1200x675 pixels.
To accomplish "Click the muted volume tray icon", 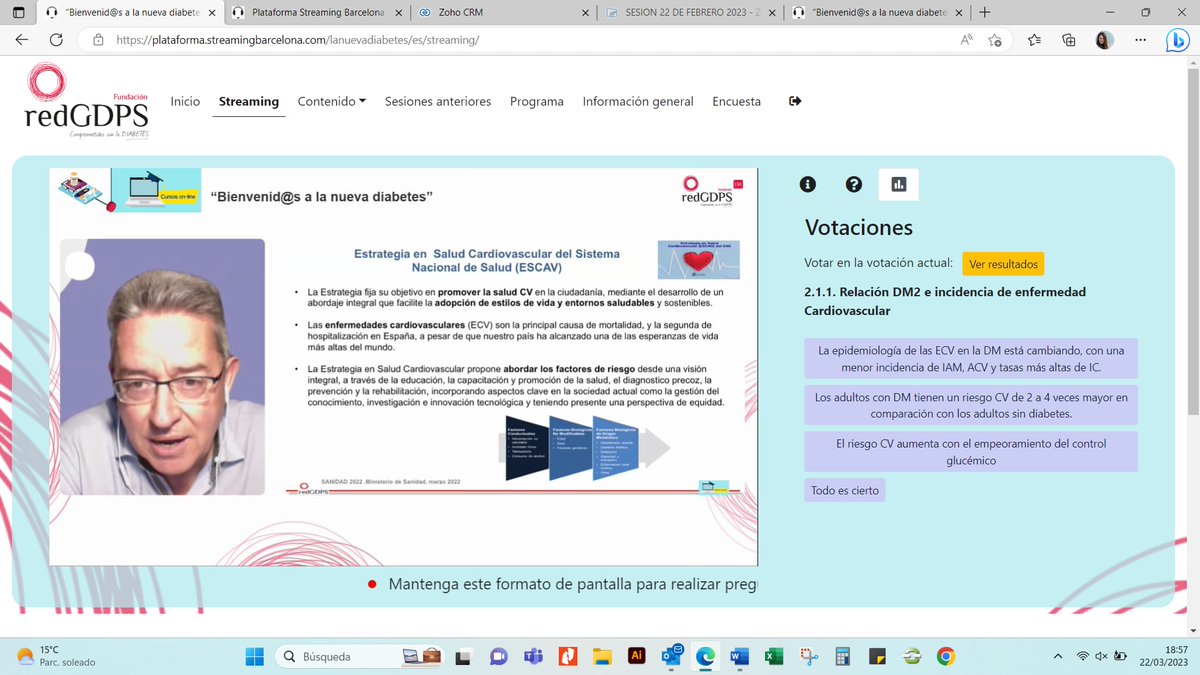I will click(x=1102, y=656).
